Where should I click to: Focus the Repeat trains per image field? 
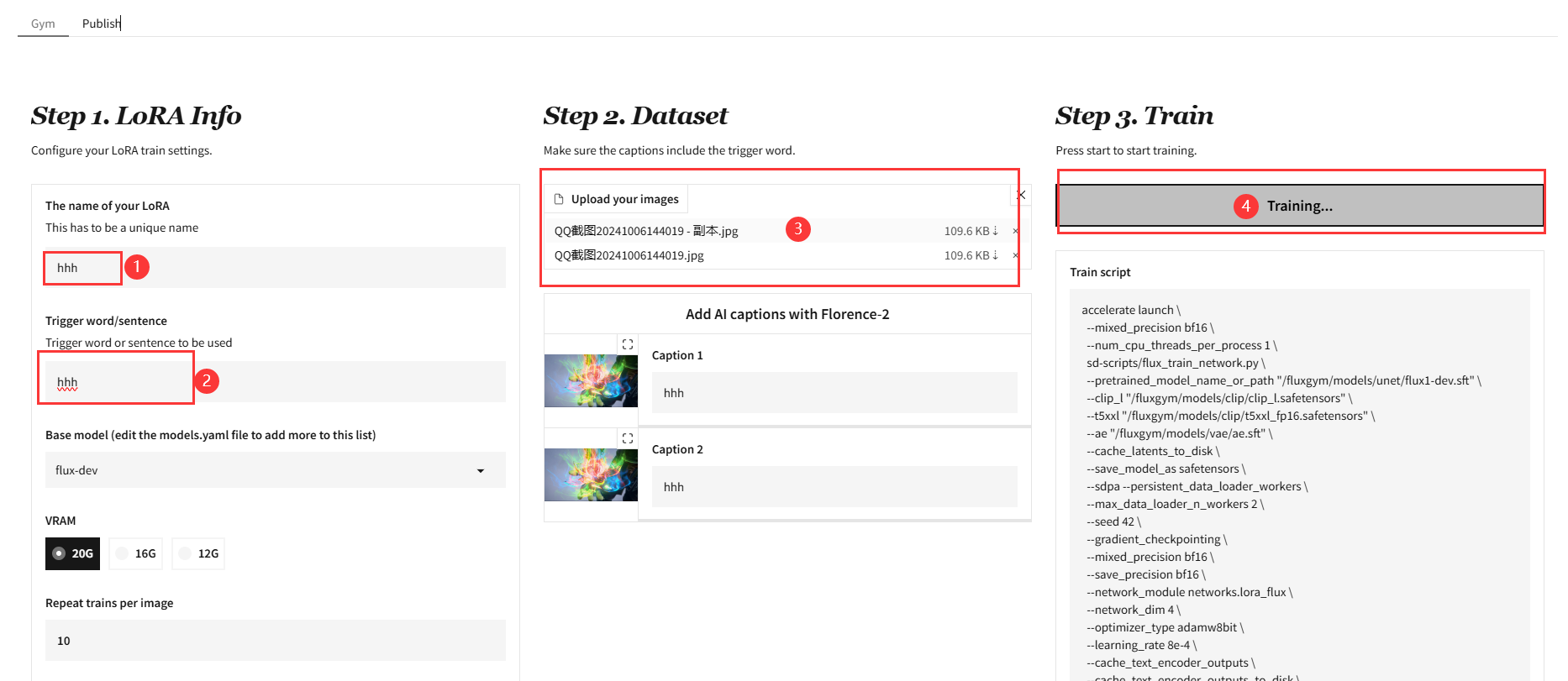[x=275, y=641]
